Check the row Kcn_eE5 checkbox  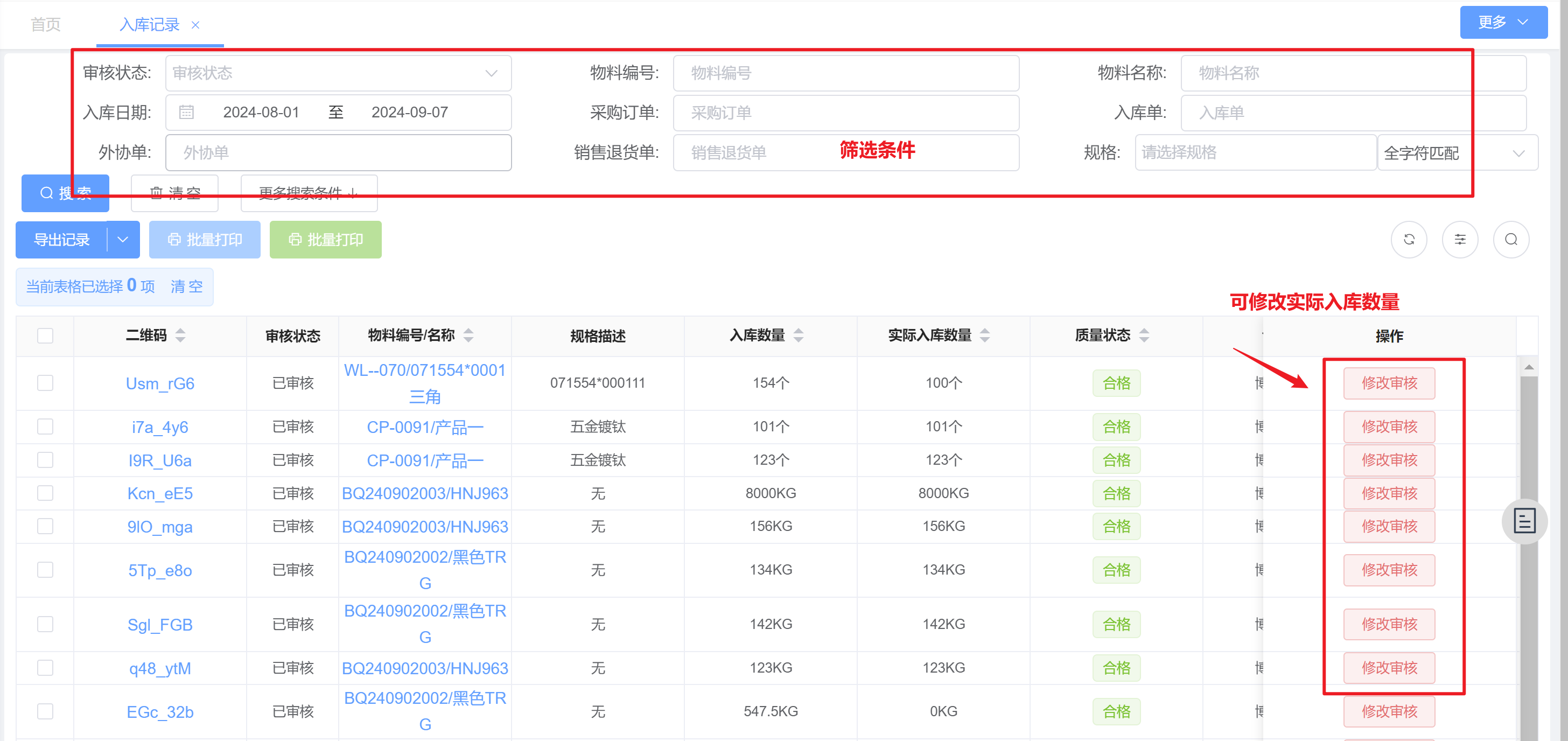coord(45,493)
